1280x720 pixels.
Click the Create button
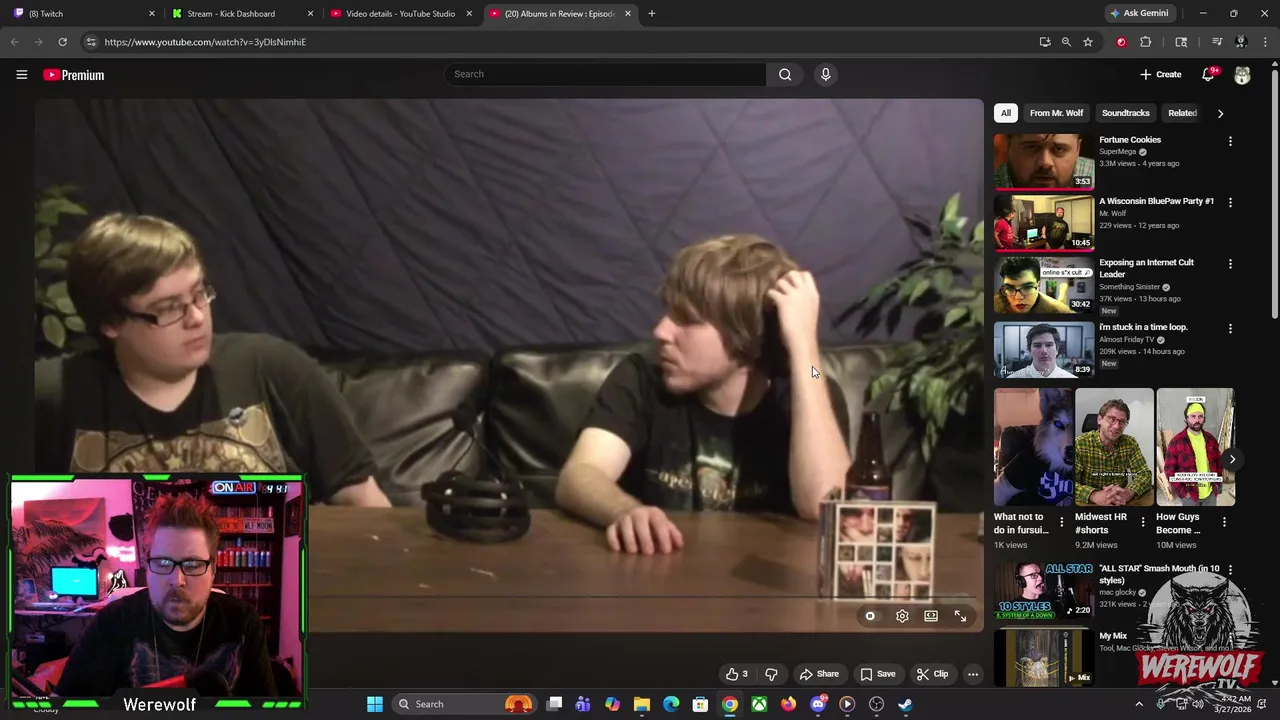(1161, 74)
